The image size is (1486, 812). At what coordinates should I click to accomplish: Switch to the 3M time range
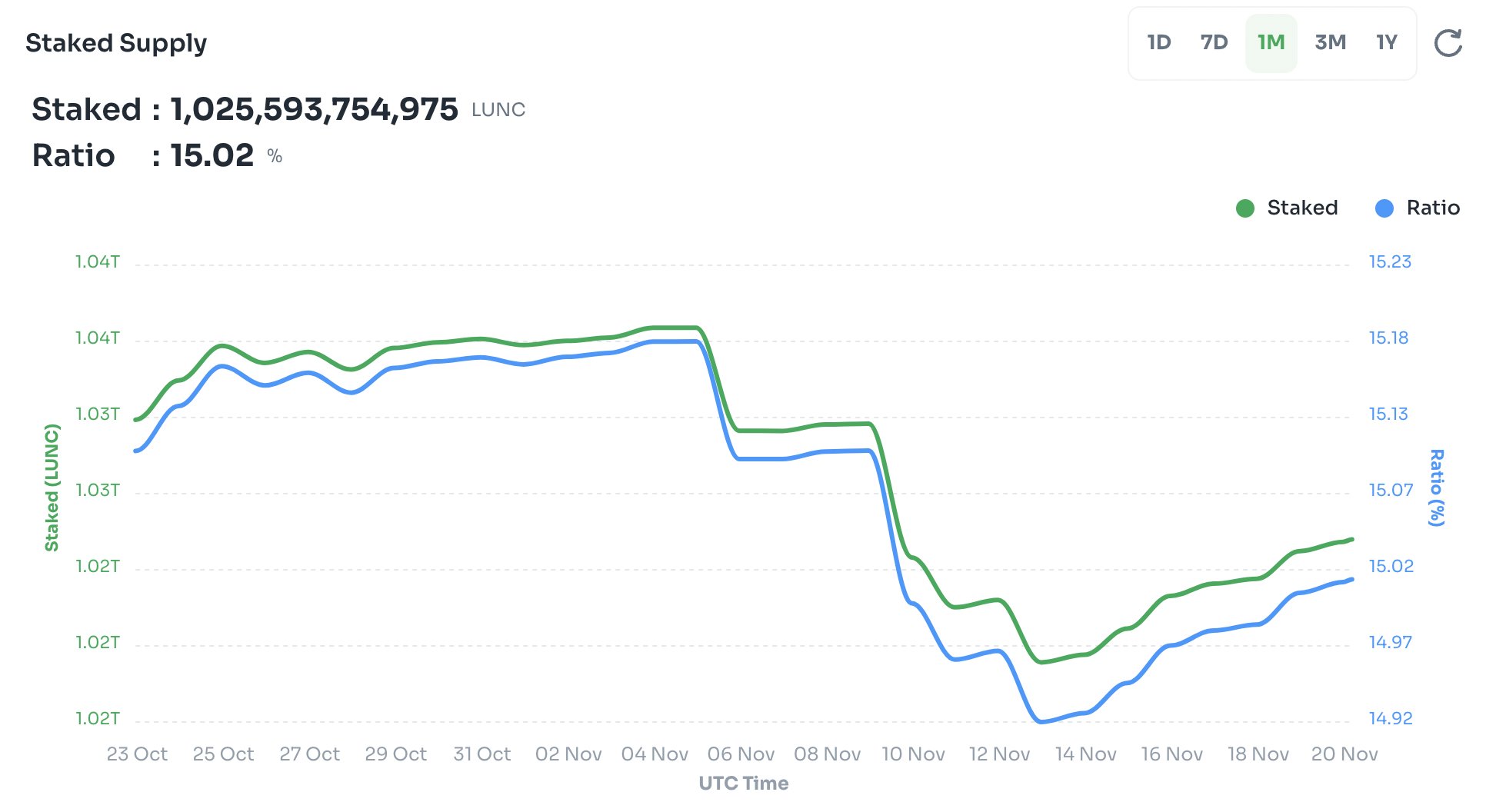tap(1330, 42)
